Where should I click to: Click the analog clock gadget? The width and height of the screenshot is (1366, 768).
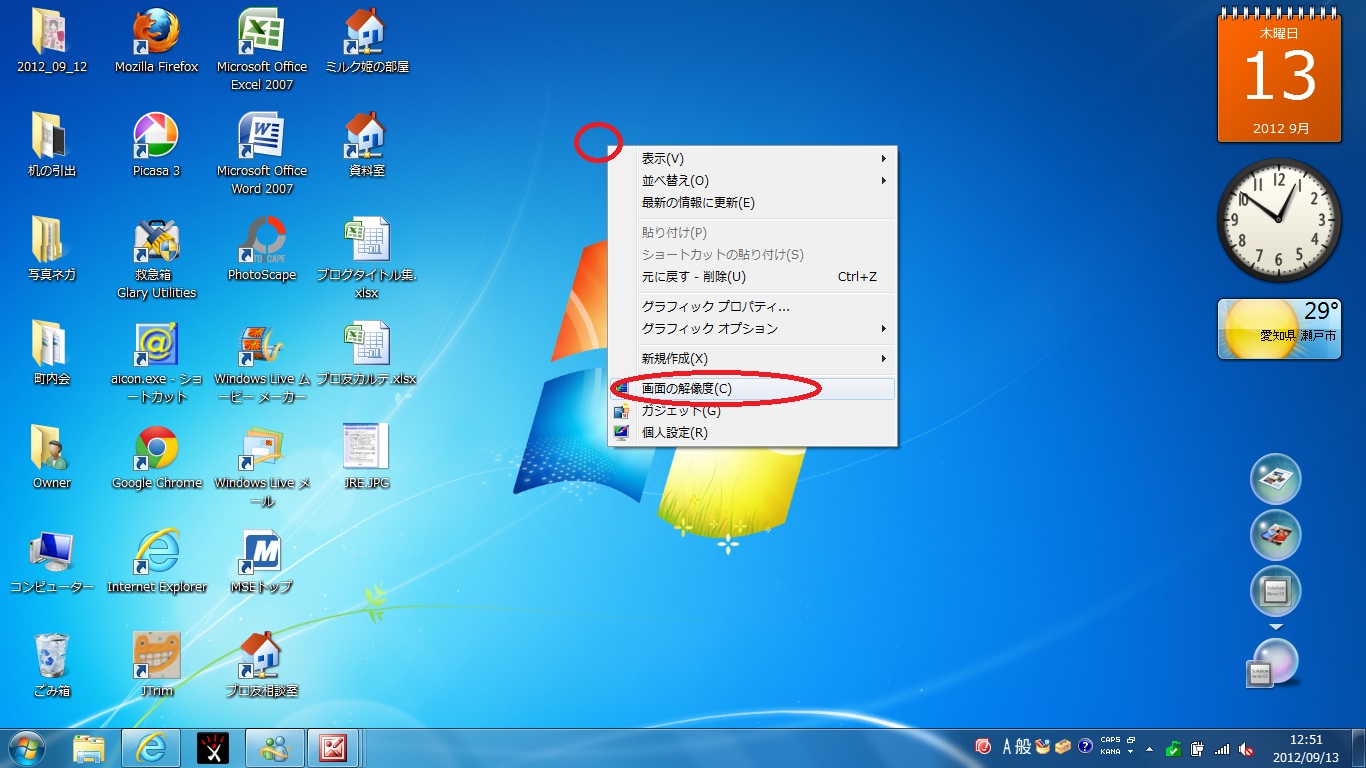click(1278, 220)
